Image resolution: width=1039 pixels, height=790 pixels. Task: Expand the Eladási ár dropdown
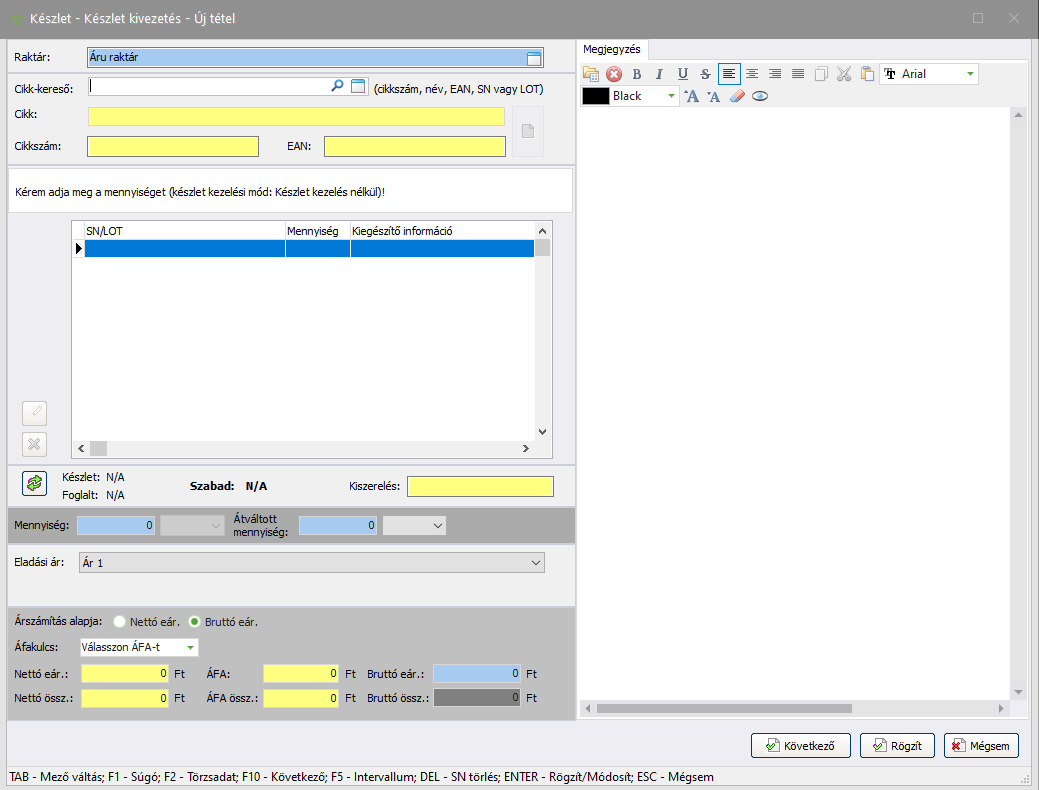coord(537,563)
